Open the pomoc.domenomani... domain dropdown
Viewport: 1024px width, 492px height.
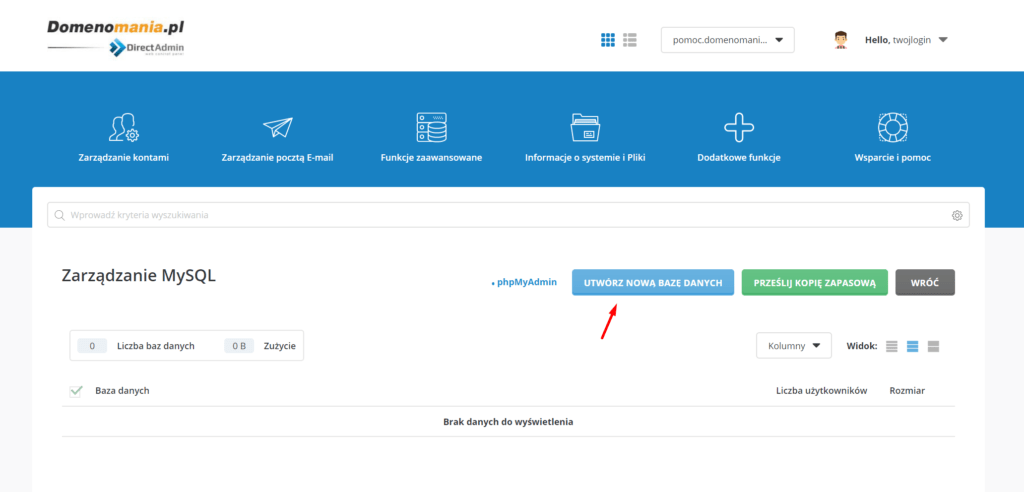728,40
